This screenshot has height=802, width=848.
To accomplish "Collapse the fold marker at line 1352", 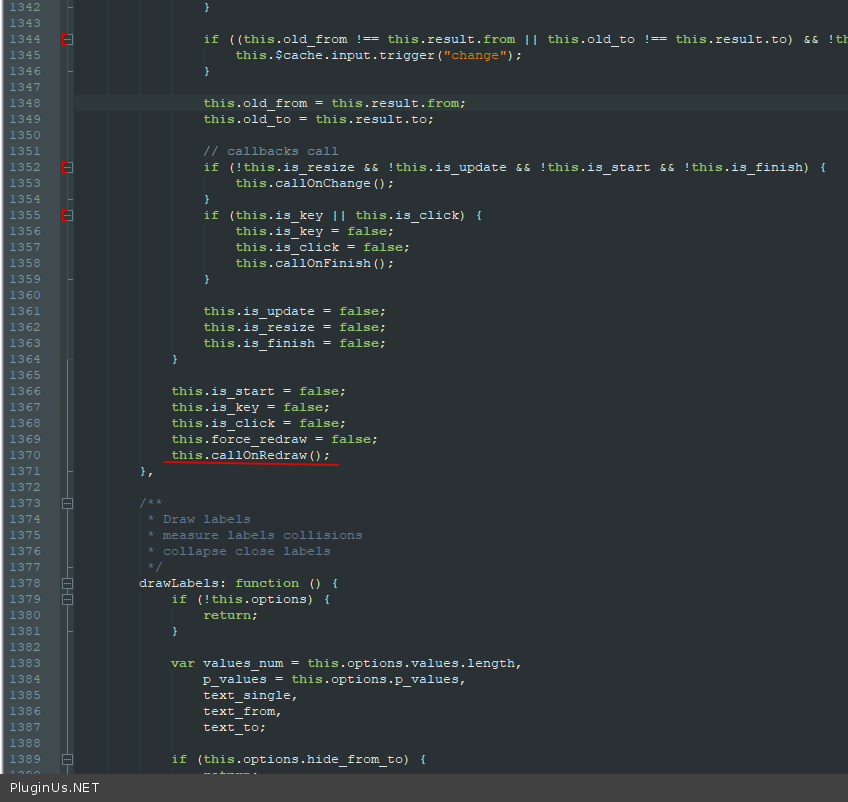I will (67, 168).
